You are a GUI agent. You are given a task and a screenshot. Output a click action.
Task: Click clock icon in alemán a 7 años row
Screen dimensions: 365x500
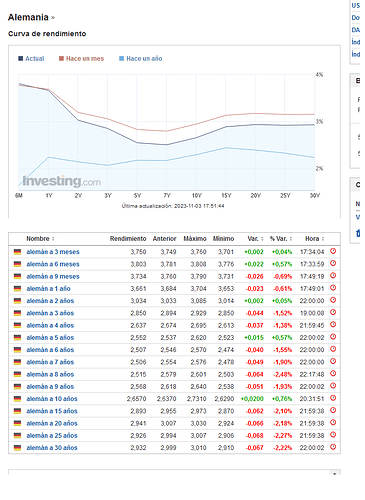[333, 362]
